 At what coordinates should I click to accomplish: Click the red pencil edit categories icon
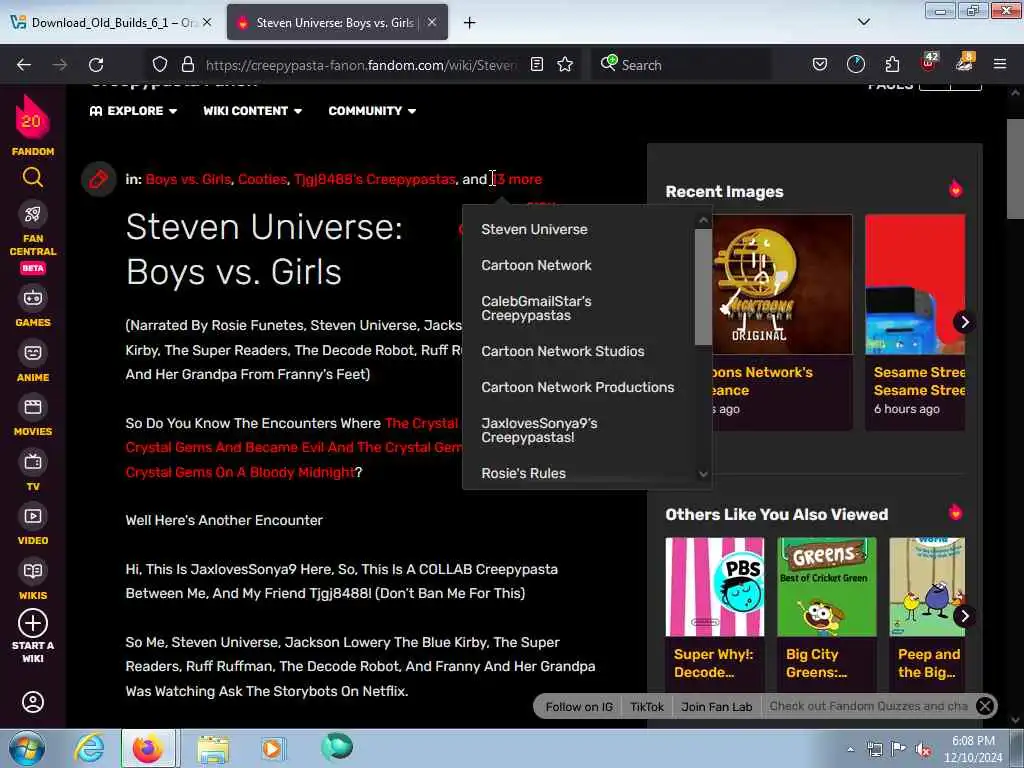(x=99, y=179)
